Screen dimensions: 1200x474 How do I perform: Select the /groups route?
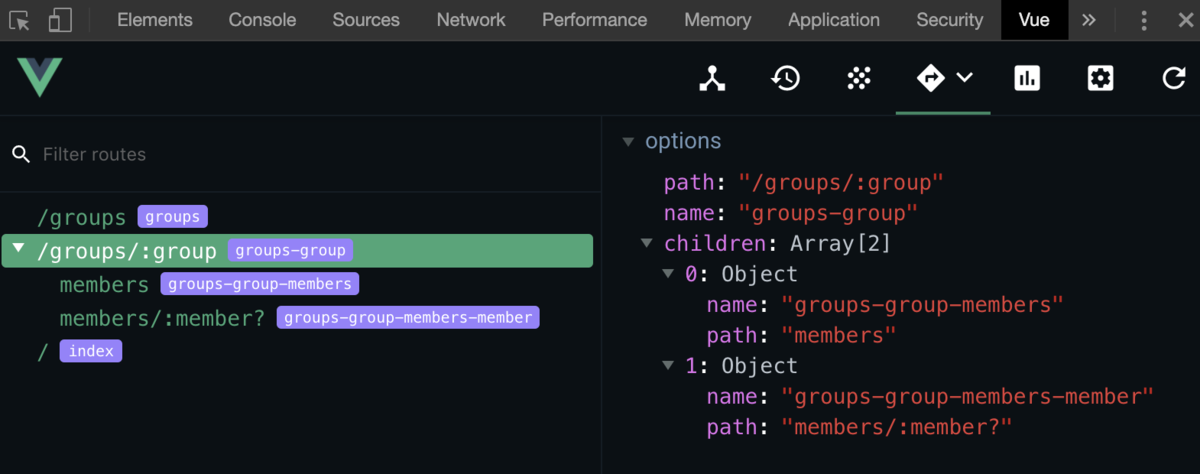pos(82,217)
